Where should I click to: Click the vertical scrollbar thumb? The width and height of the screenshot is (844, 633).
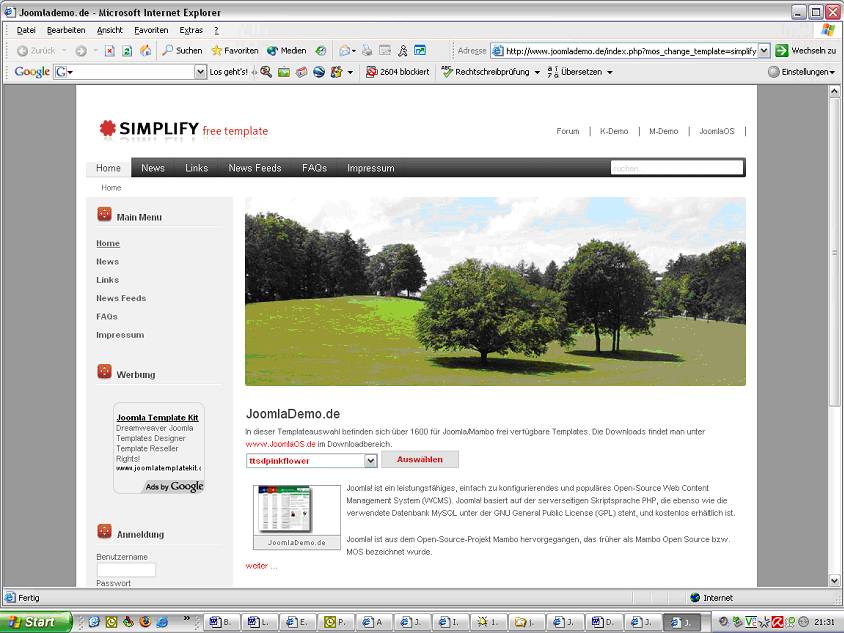pyautogui.click(x=834, y=252)
